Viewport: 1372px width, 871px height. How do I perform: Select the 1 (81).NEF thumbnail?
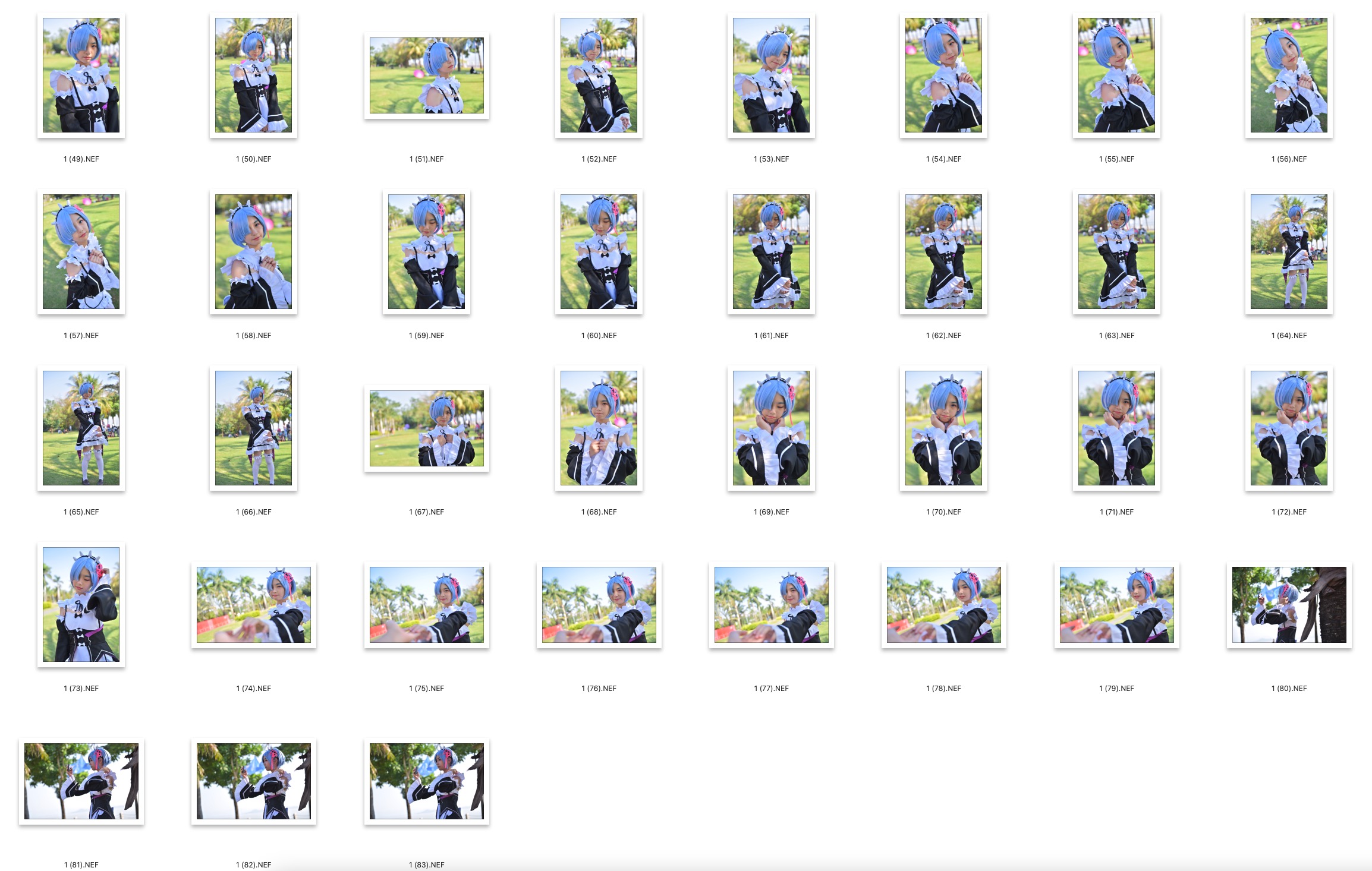(x=81, y=781)
